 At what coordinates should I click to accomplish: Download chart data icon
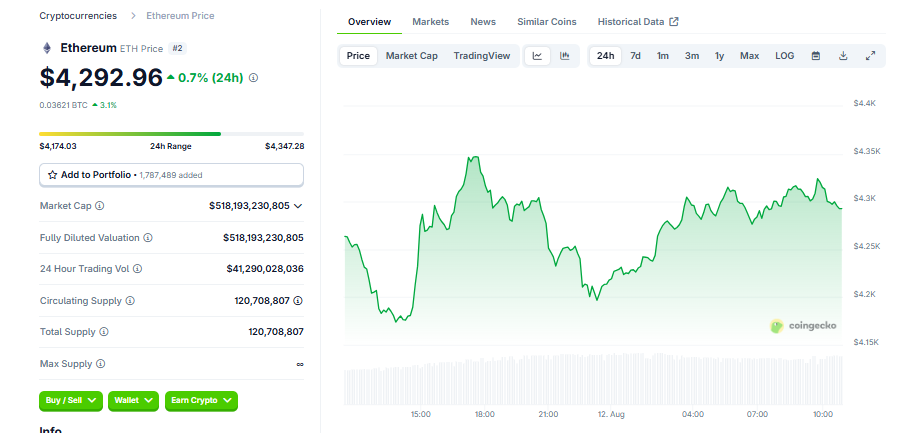(843, 56)
